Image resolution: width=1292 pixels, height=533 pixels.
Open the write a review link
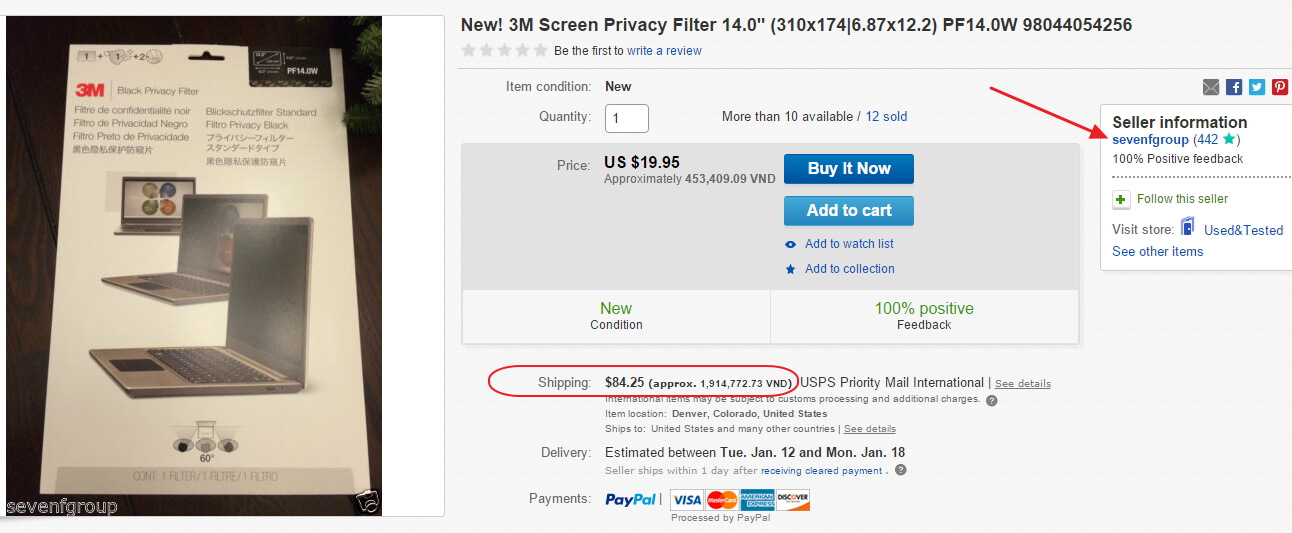(x=664, y=51)
